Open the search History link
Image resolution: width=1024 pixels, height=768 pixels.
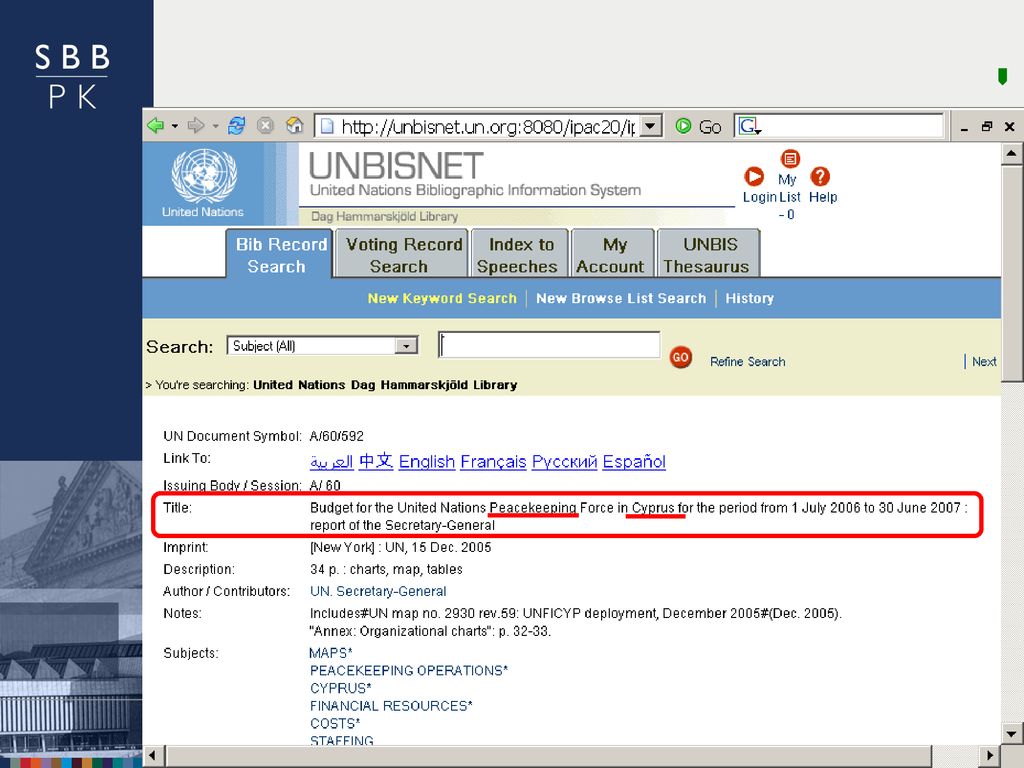point(750,298)
